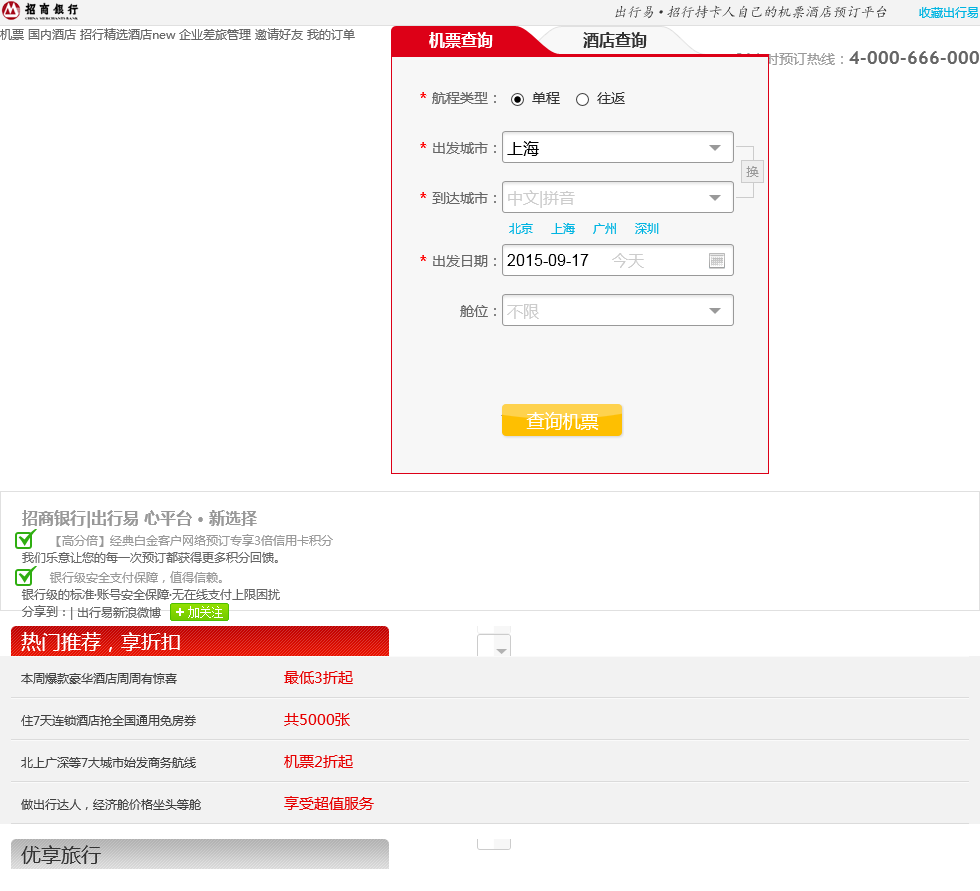Click the green checkmark beside 高分倍

[26, 539]
